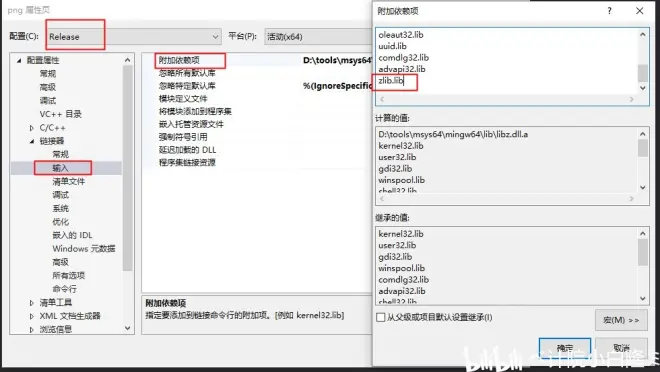Viewport: 660px width, 372px height.
Task: Select 输入 under 链接器
Action: (61, 168)
